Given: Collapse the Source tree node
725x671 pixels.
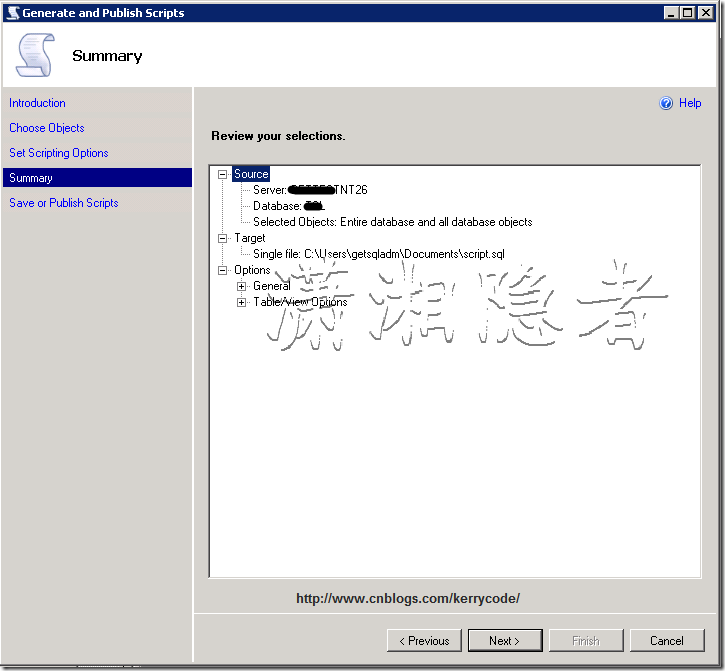Looking at the screenshot, I should (x=222, y=174).
